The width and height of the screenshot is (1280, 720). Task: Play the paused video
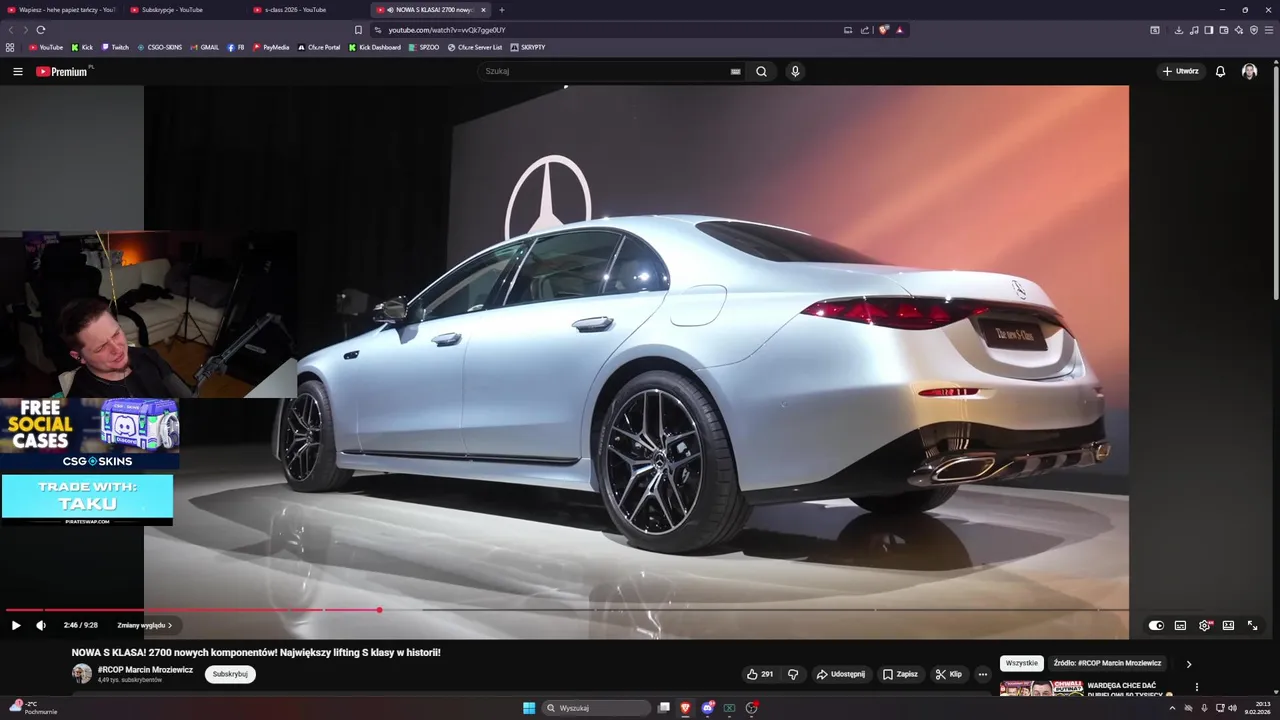click(x=16, y=625)
